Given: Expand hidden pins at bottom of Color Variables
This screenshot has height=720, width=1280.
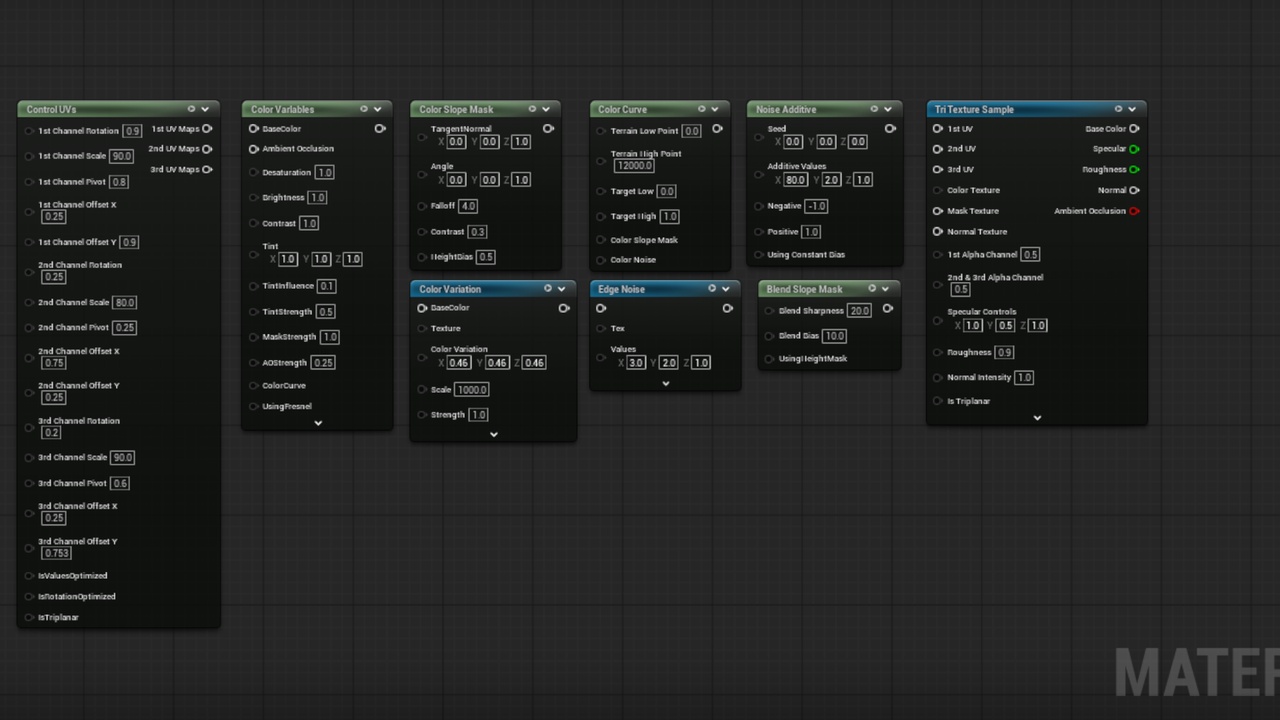Looking at the screenshot, I should 318,423.
